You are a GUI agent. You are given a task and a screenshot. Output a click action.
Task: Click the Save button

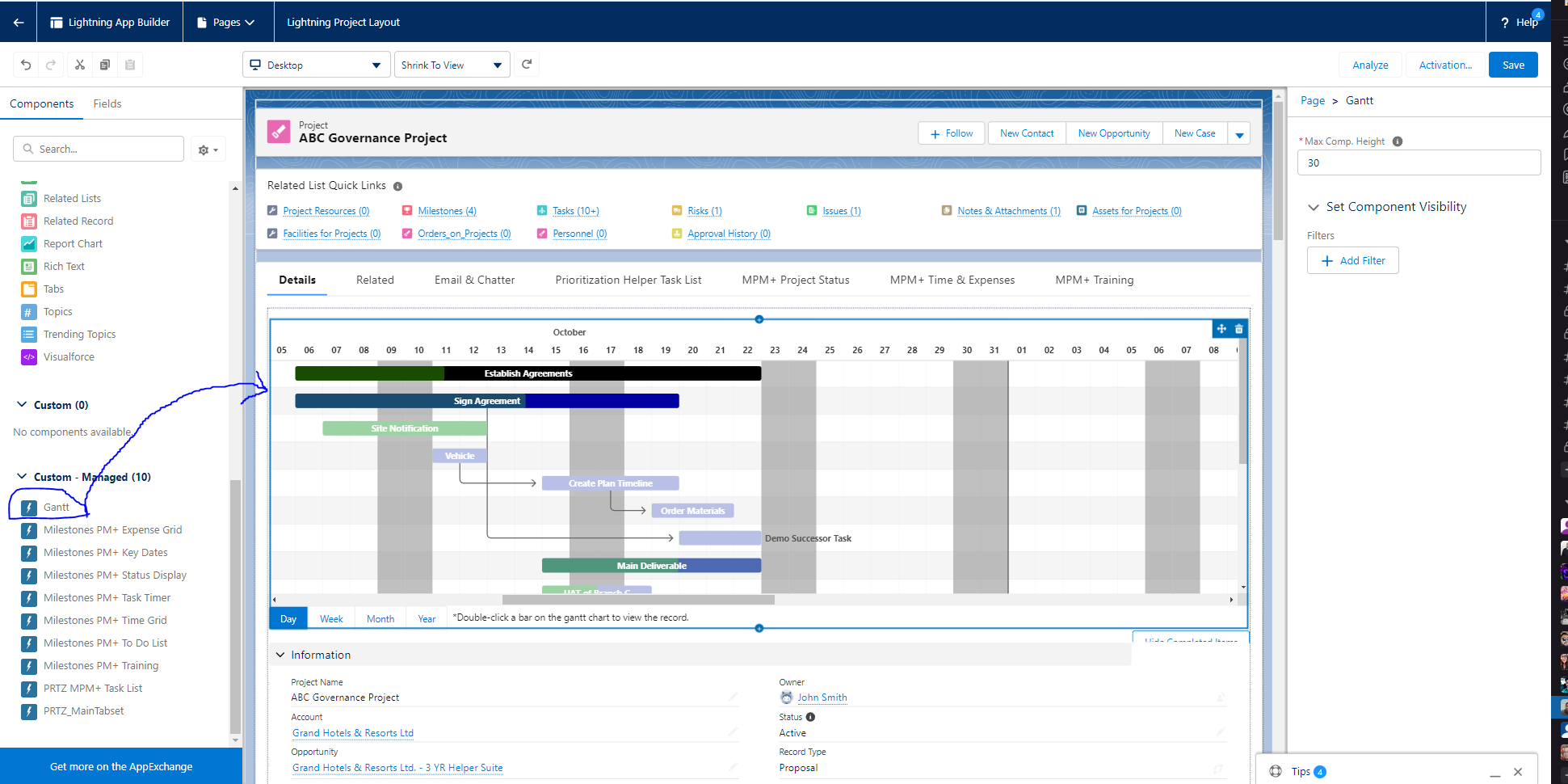(x=1512, y=64)
